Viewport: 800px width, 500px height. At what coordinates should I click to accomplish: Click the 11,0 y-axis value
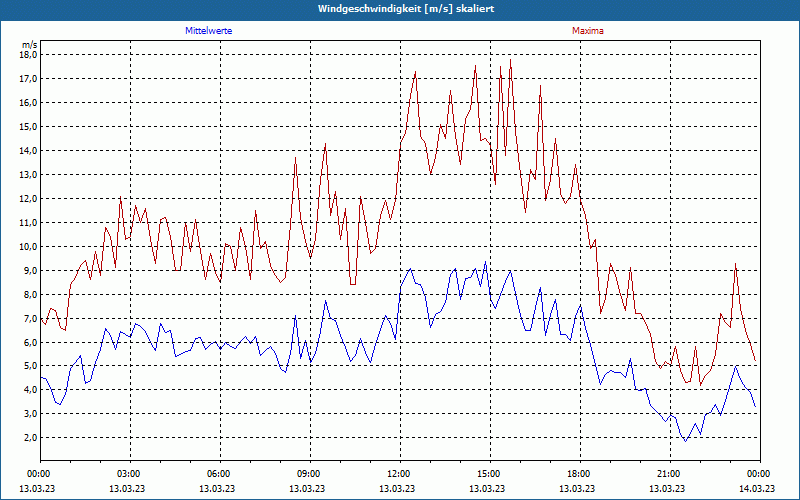click(x=29, y=222)
